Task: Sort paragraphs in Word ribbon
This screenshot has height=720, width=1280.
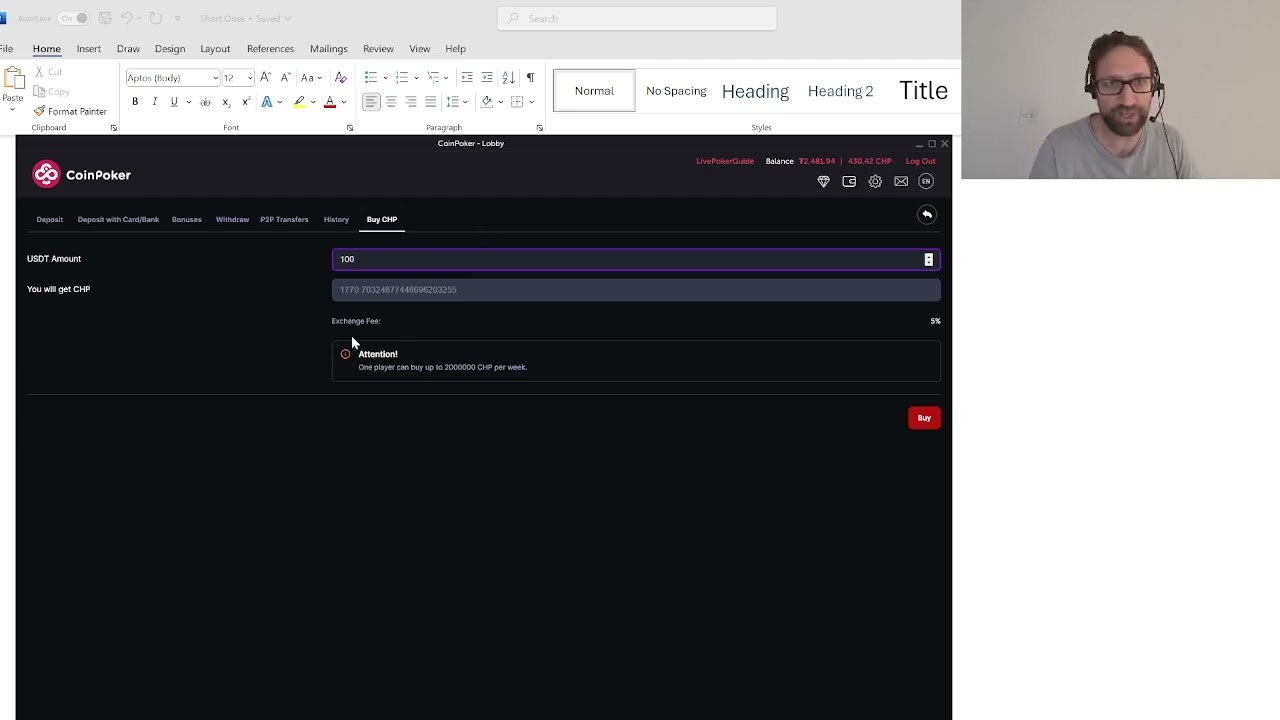Action: point(508,78)
